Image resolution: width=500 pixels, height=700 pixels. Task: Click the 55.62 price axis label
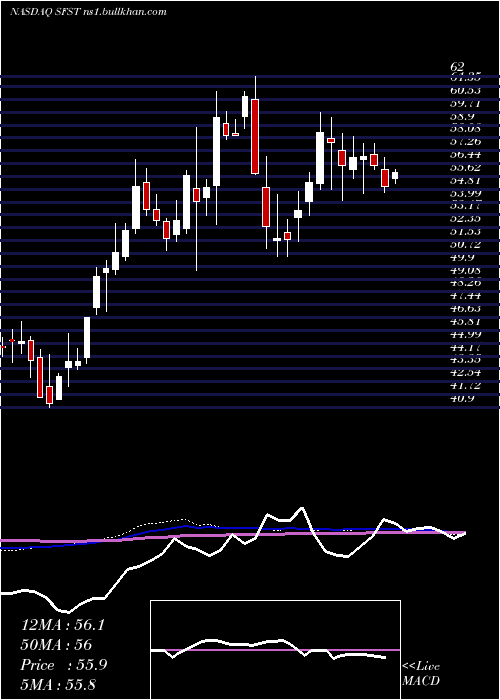pos(465,167)
